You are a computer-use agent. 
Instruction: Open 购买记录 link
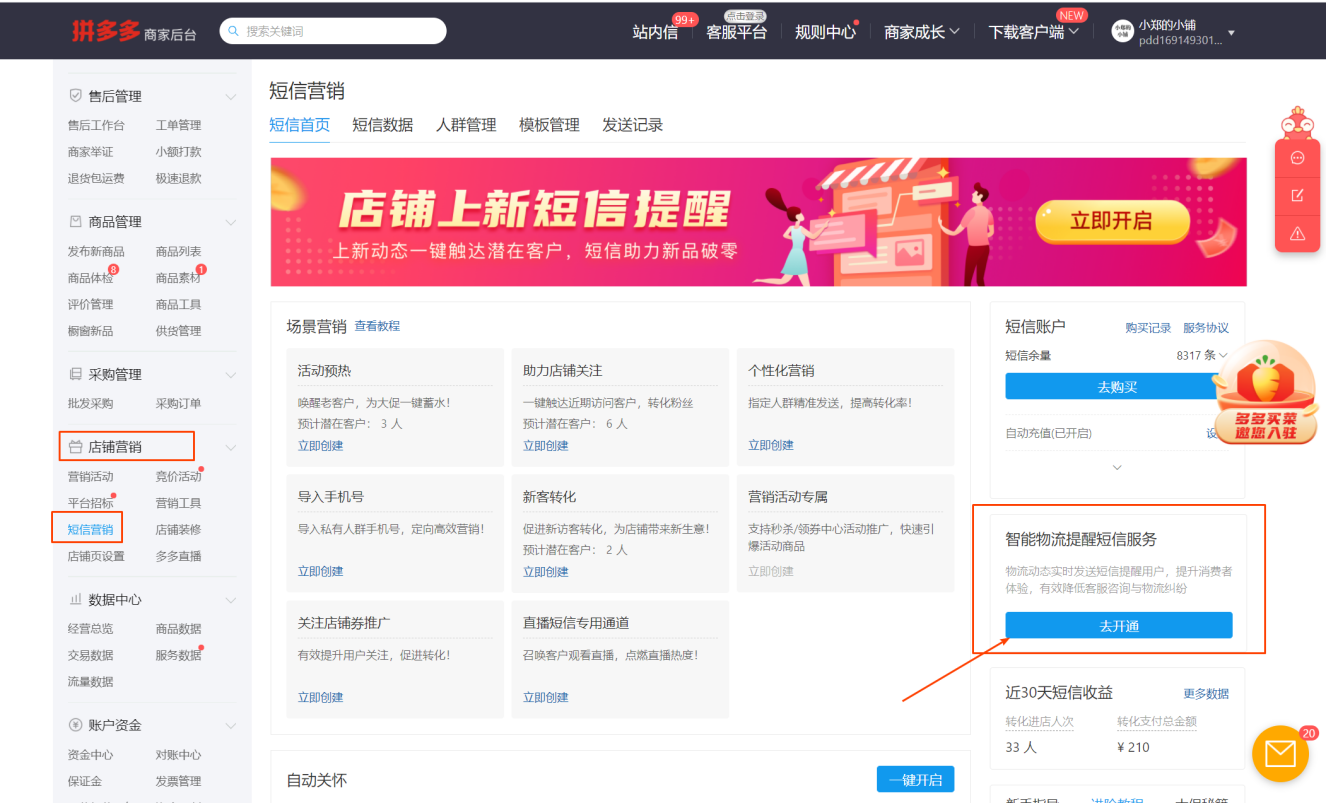(x=1148, y=328)
